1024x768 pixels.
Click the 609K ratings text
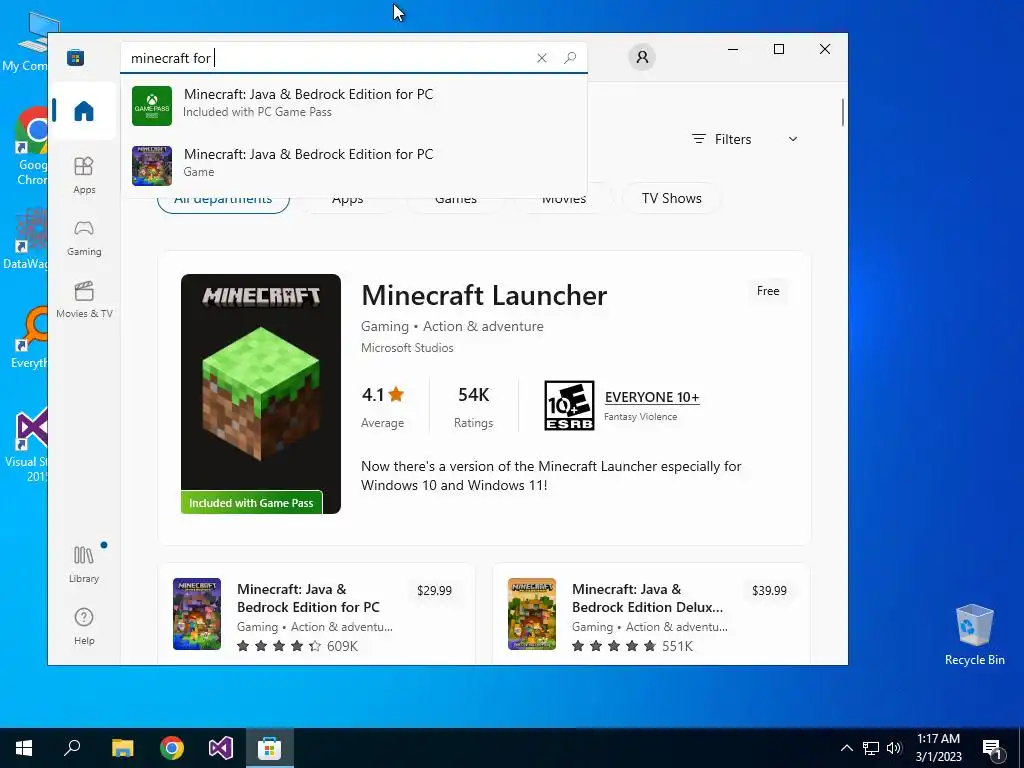click(x=342, y=646)
